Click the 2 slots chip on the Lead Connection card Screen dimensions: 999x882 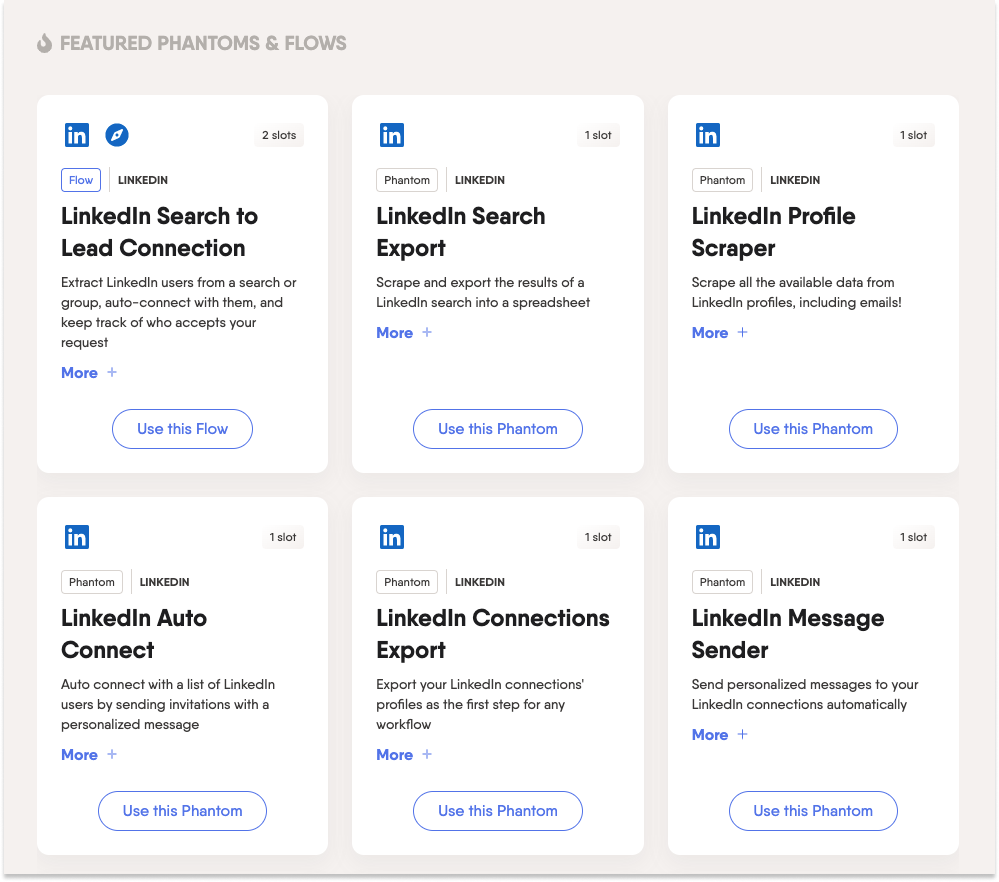(x=278, y=134)
